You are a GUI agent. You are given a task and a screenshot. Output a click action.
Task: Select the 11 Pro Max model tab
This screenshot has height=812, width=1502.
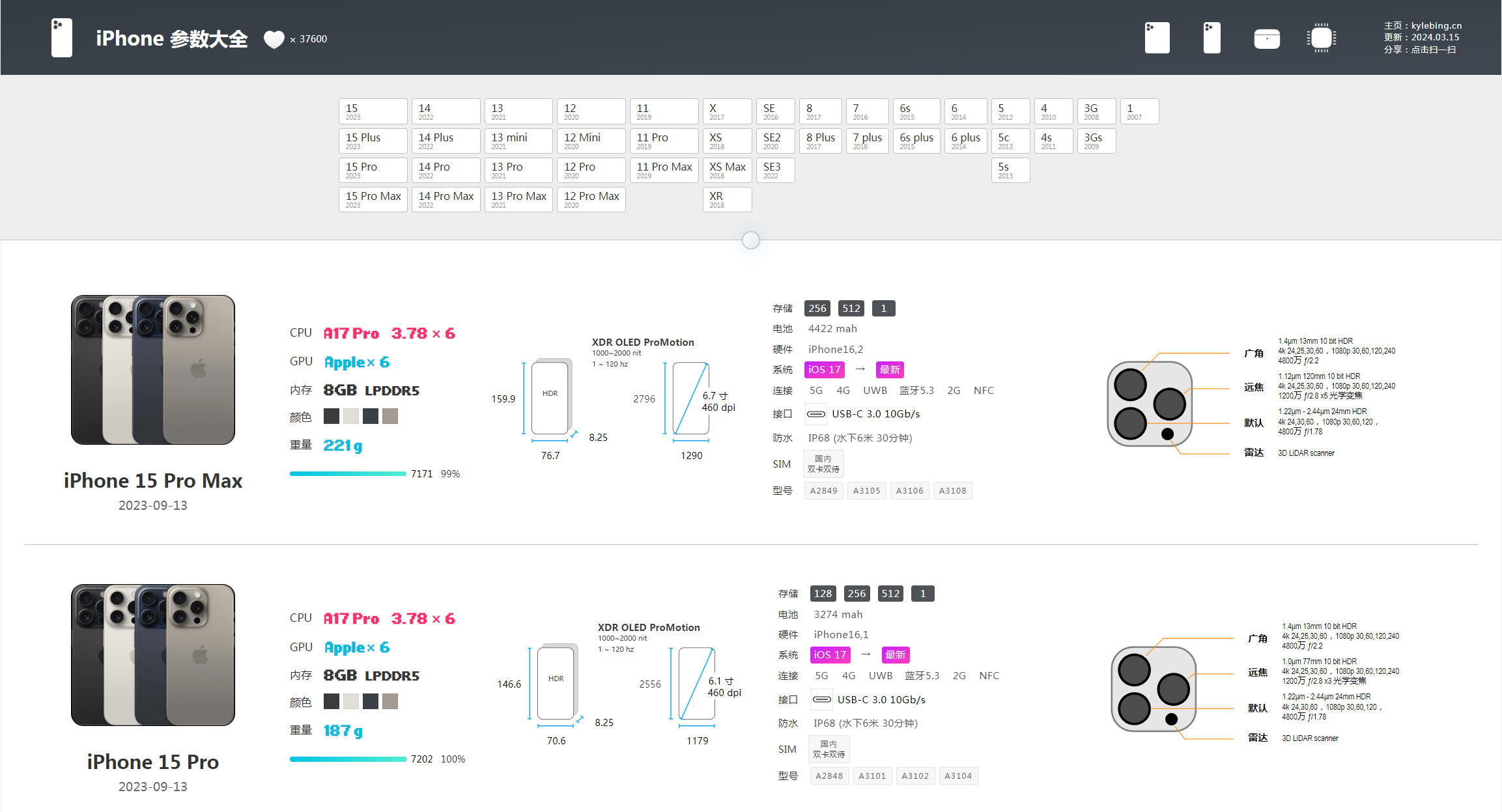[664, 170]
